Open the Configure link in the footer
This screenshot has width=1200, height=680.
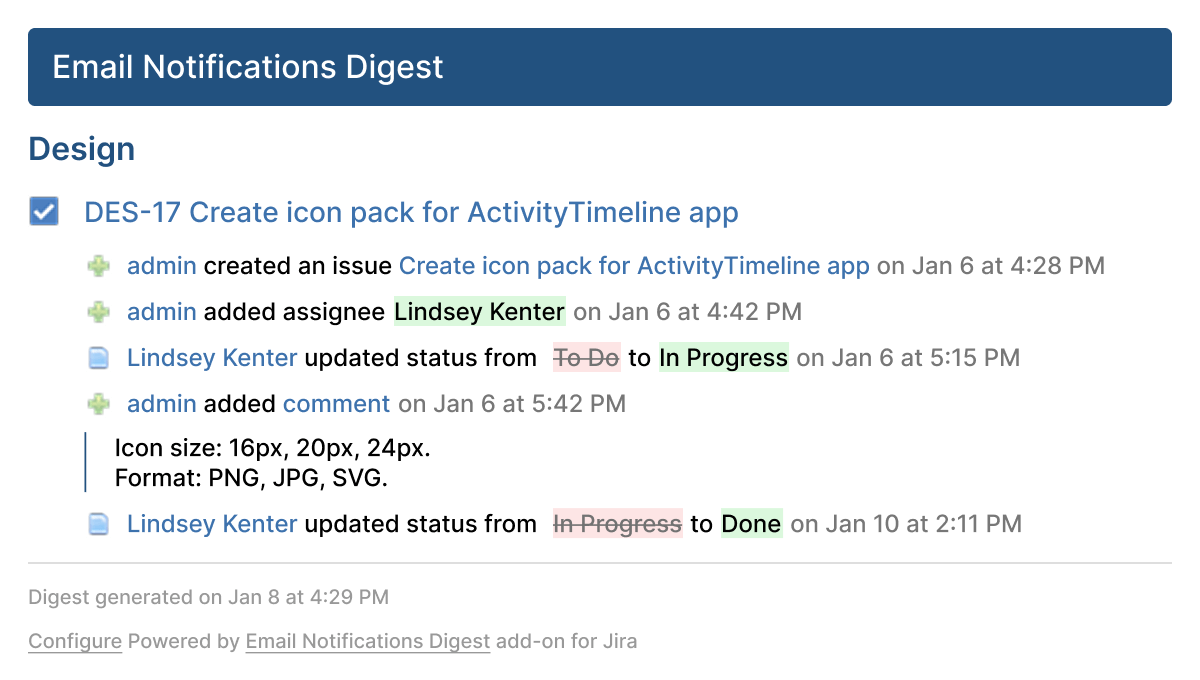pos(74,641)
